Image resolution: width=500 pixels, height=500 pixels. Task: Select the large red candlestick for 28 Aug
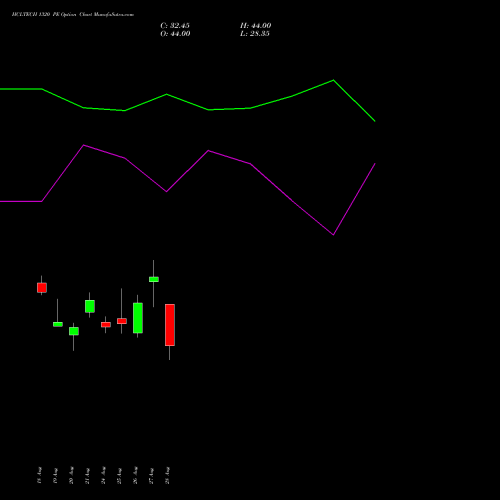tap(170, 325)
